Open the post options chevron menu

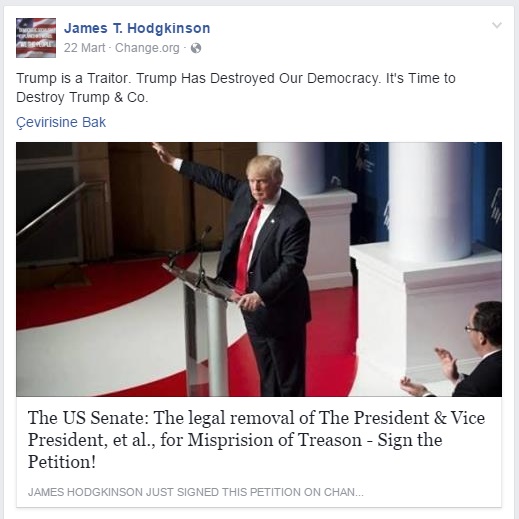pyautogui.click(x=497, y=25)
